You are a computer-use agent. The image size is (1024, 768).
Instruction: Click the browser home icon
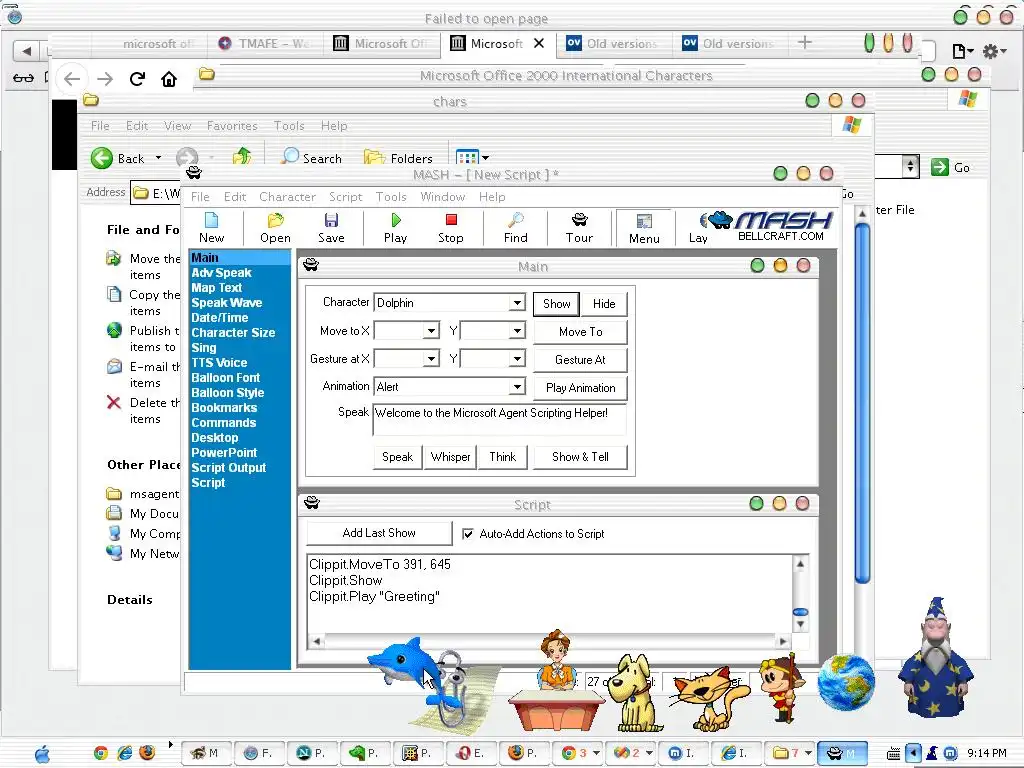click(169, 79)
